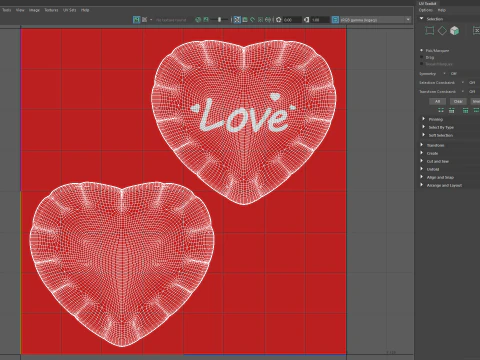Click second grid icon below All button
The image size is (480, 360).
(x=452, y=110)
